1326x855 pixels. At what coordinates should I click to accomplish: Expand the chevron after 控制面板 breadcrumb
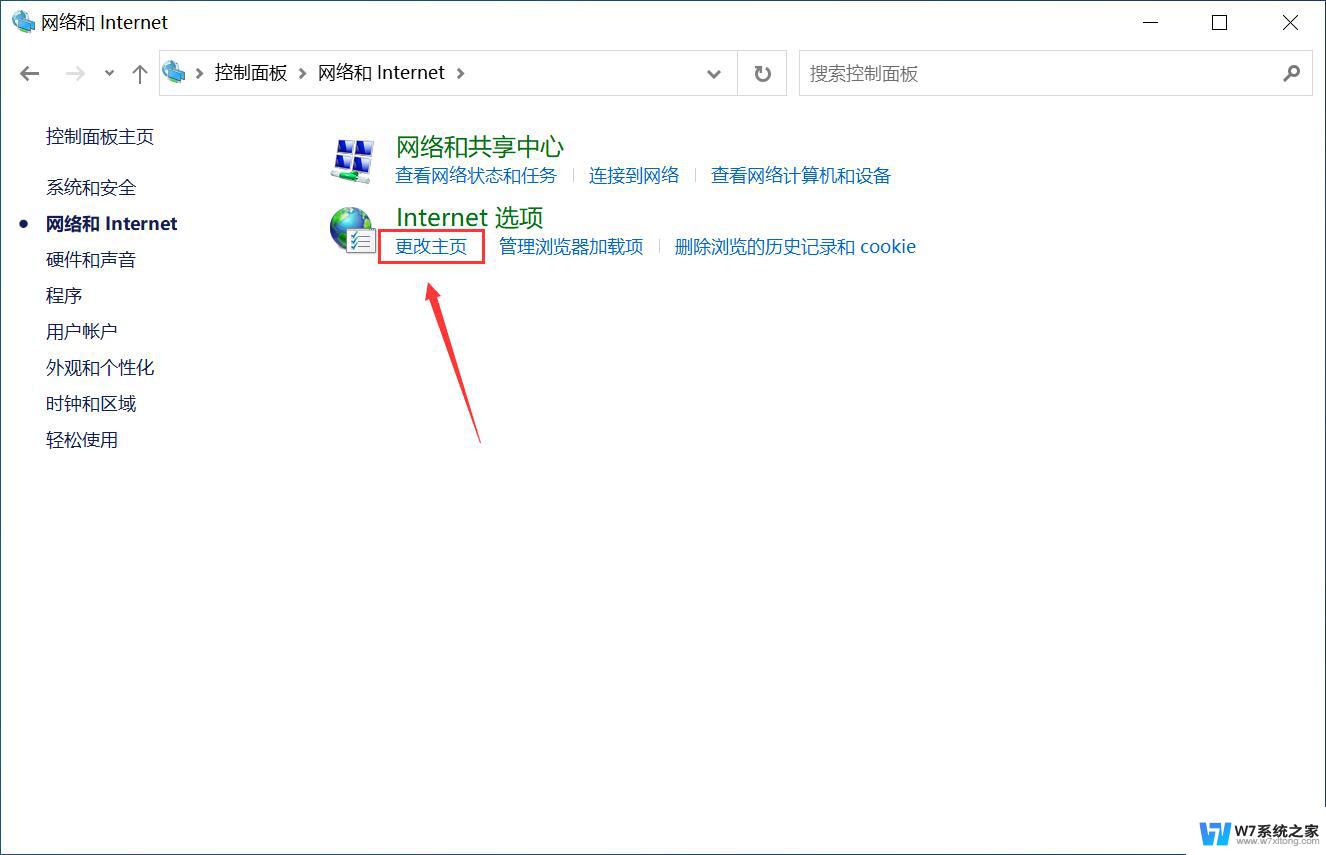pyautogui.click(x=302, y=73)
